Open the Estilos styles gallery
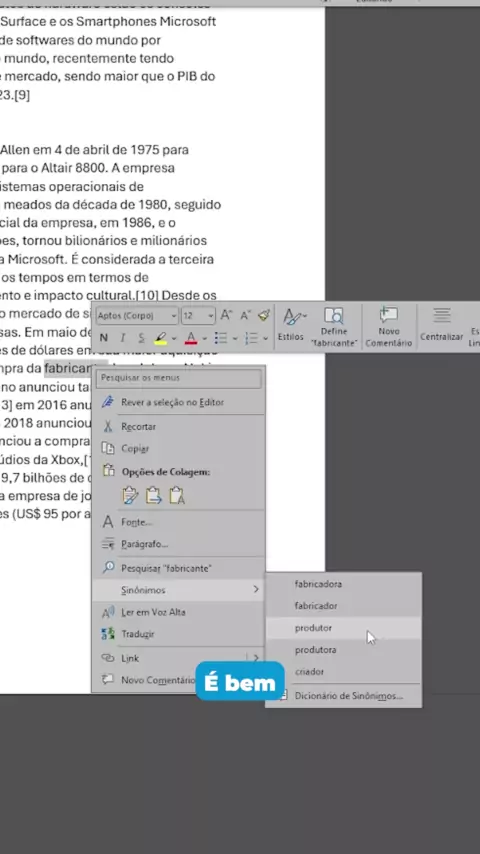 pyautogui.click(x=291, y=325)
